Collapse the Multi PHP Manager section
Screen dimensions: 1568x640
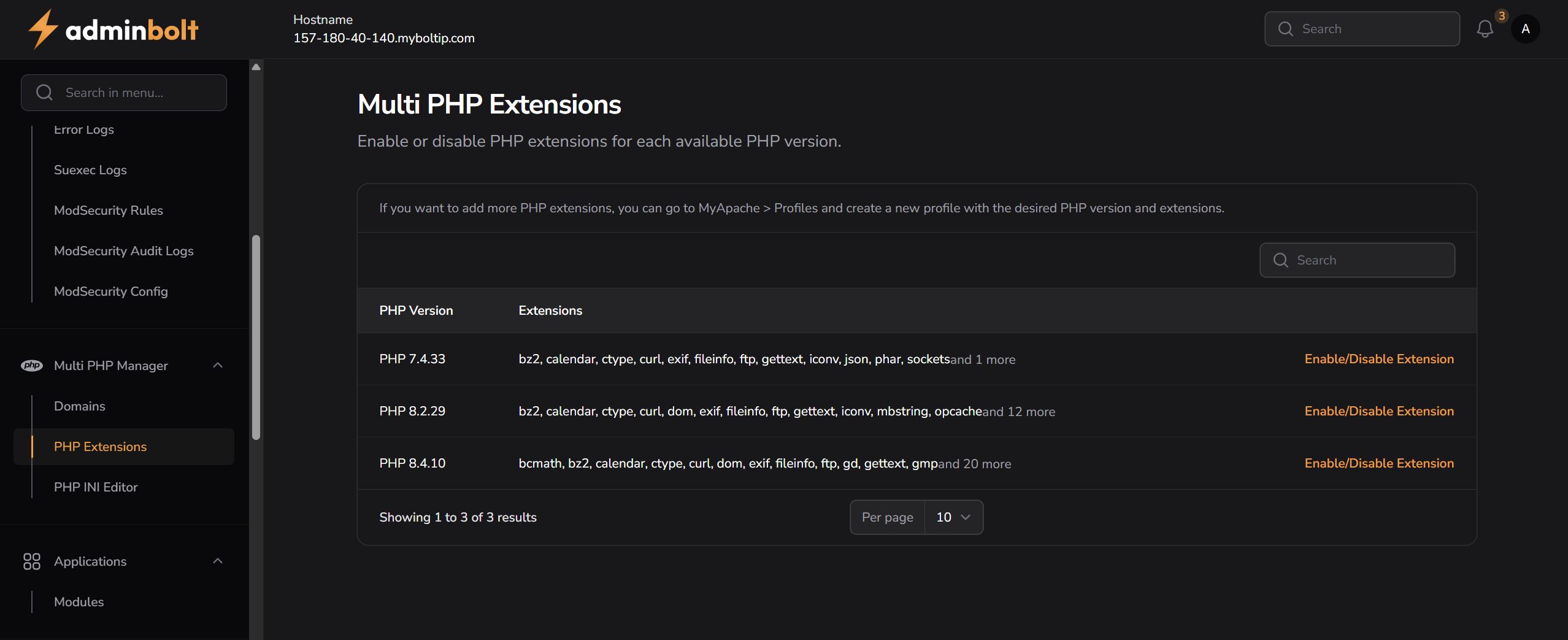click(218, 365)
